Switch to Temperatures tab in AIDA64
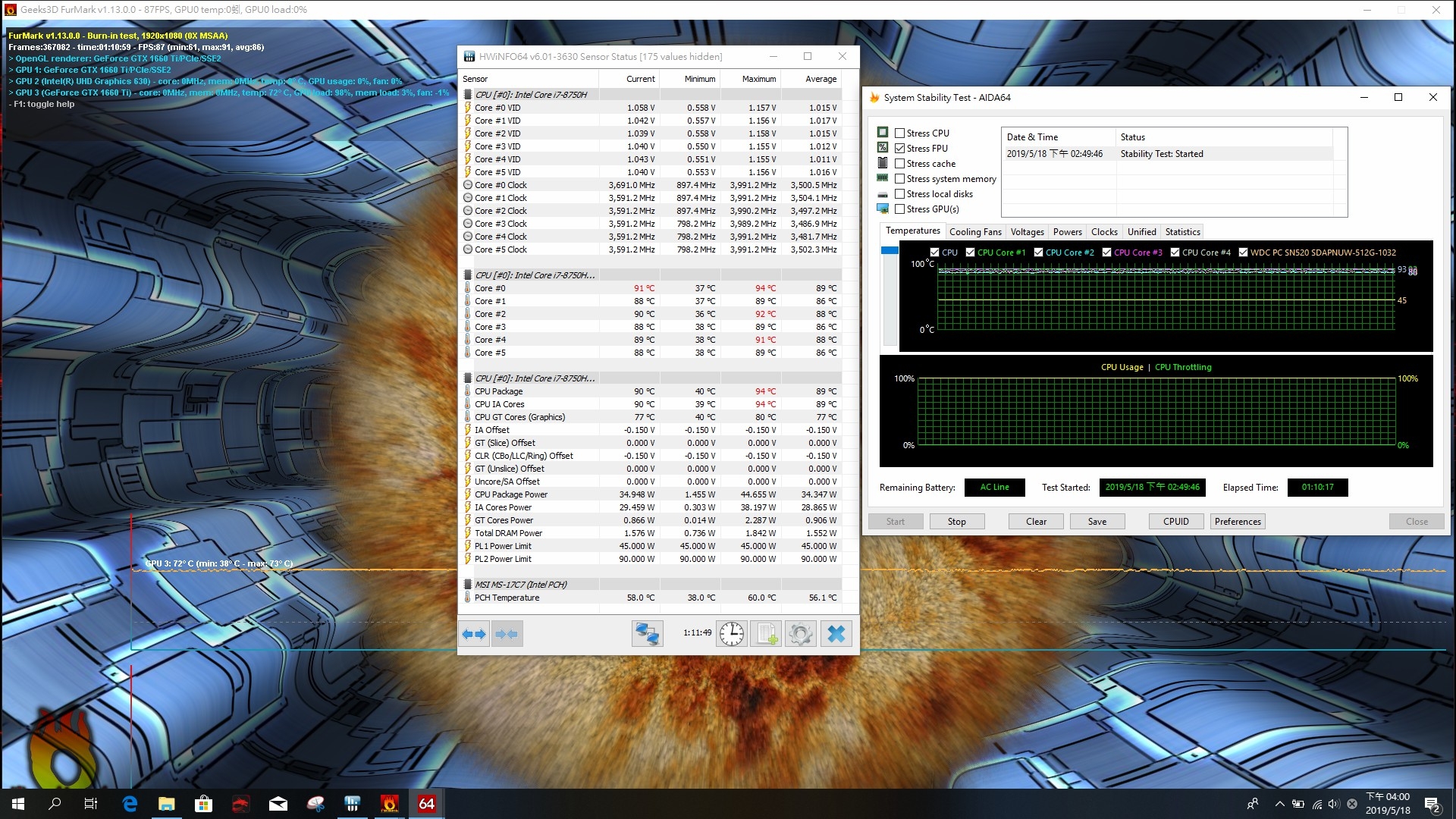The image size is (1456, 819). point(912,231)
